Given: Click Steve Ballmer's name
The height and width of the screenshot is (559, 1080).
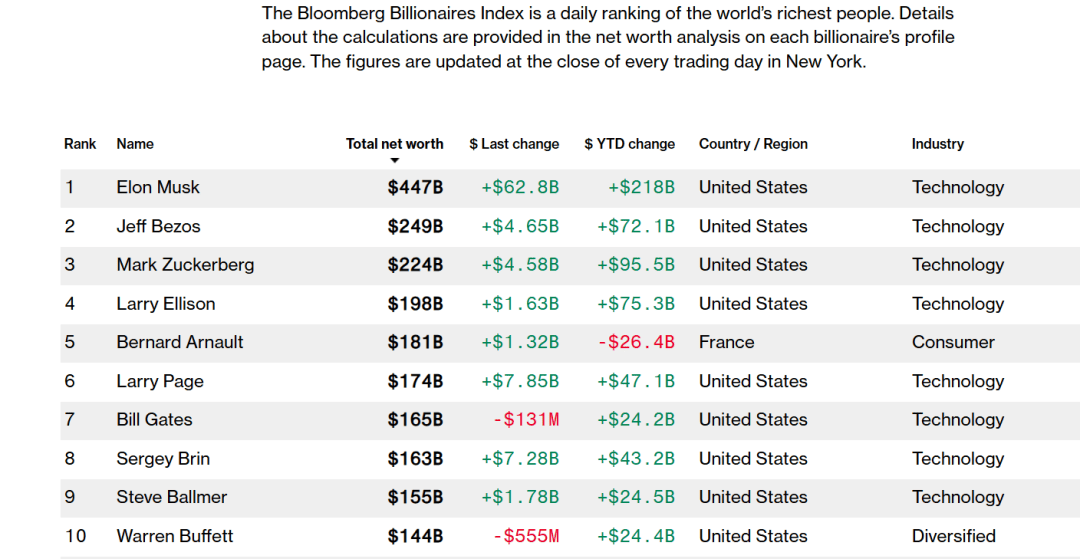Looking at the screenshot, I should click(x=172, y=497).
